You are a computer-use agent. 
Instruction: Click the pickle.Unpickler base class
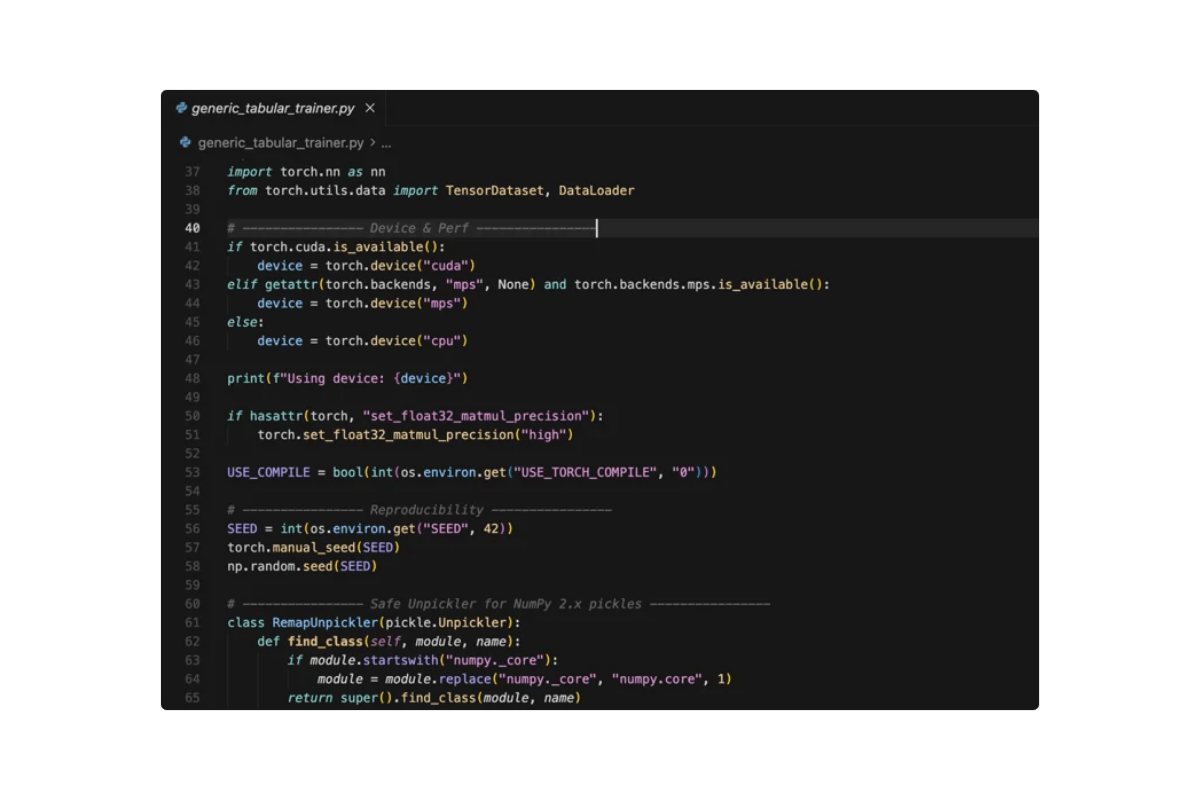[446, 622]
